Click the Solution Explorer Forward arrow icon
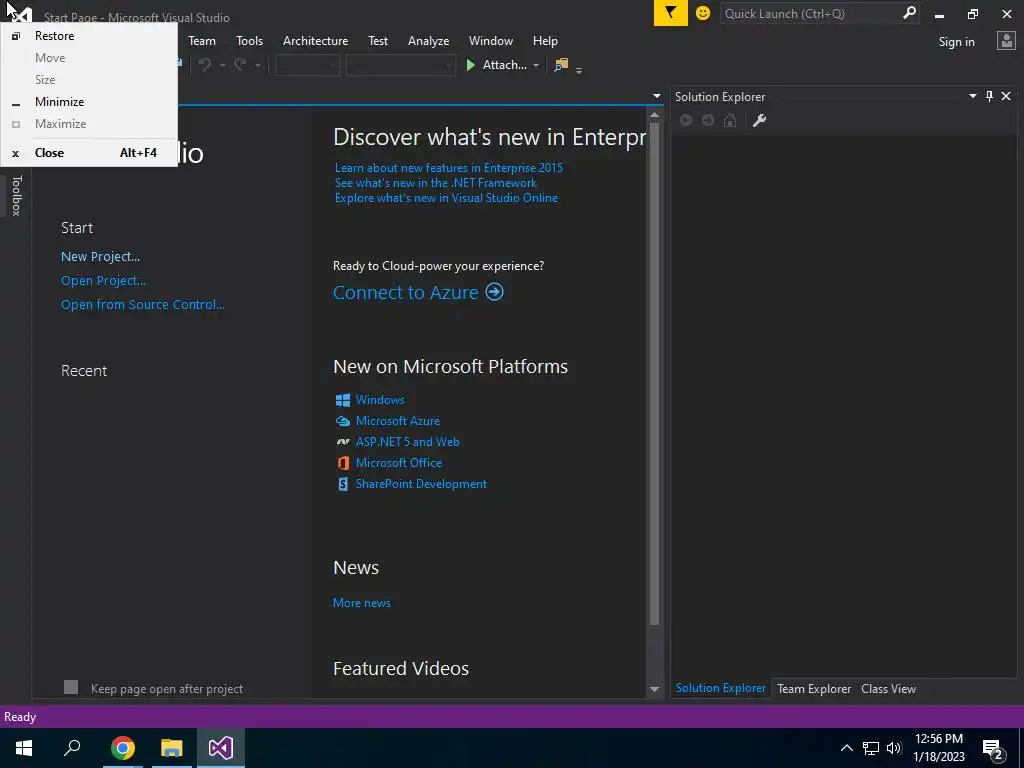This screenshot has height=768, width=1024. [708, 120]
